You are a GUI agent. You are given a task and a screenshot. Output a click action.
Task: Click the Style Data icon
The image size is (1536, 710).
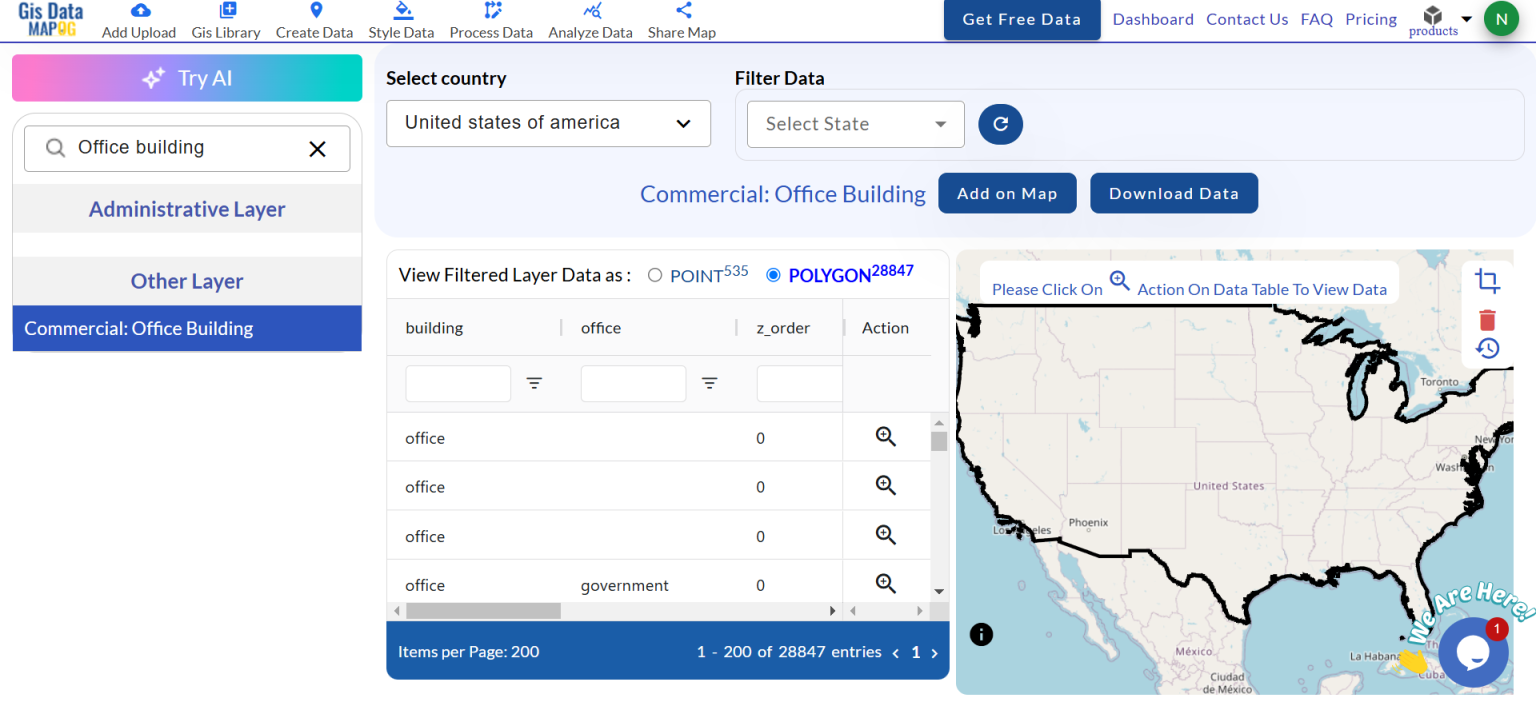[x=401, y=19]
